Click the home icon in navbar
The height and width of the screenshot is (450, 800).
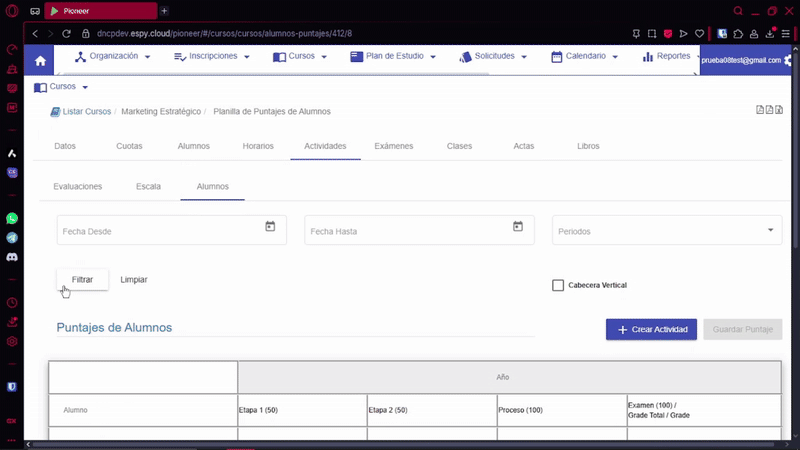[x=40, y=61]
